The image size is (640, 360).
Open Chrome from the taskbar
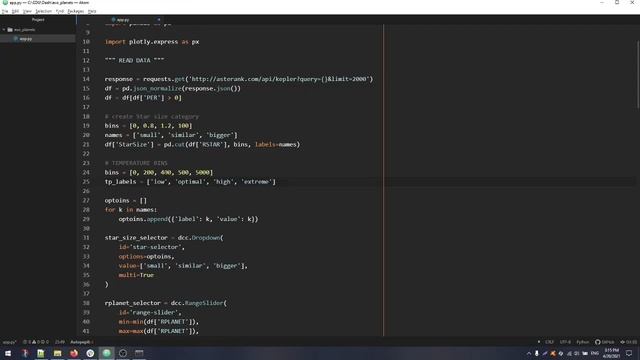pyautogui.click(x=90, y=353)
